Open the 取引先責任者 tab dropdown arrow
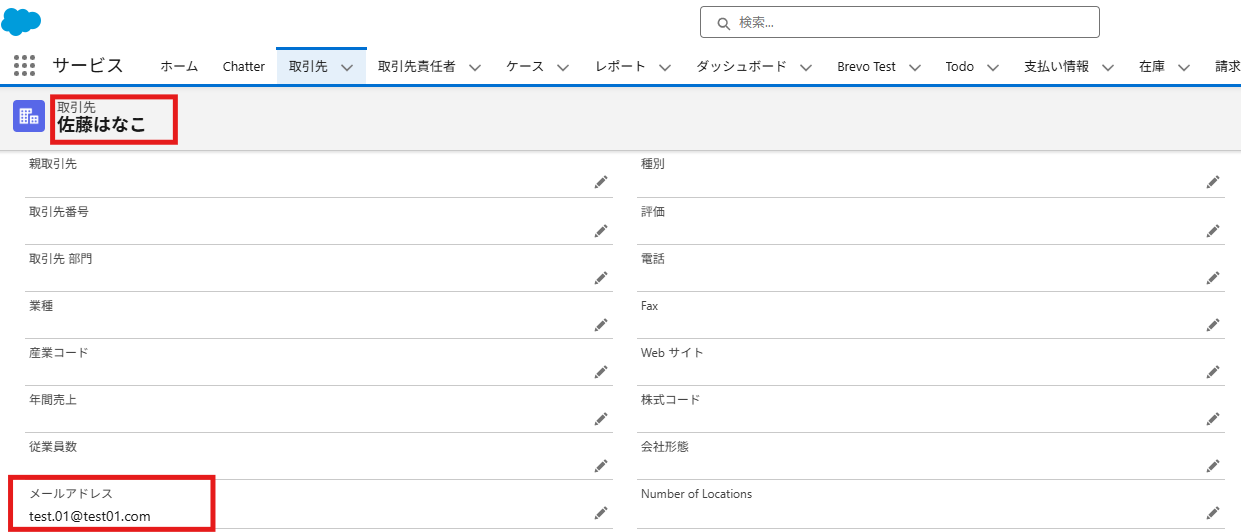 click(475, 67)
